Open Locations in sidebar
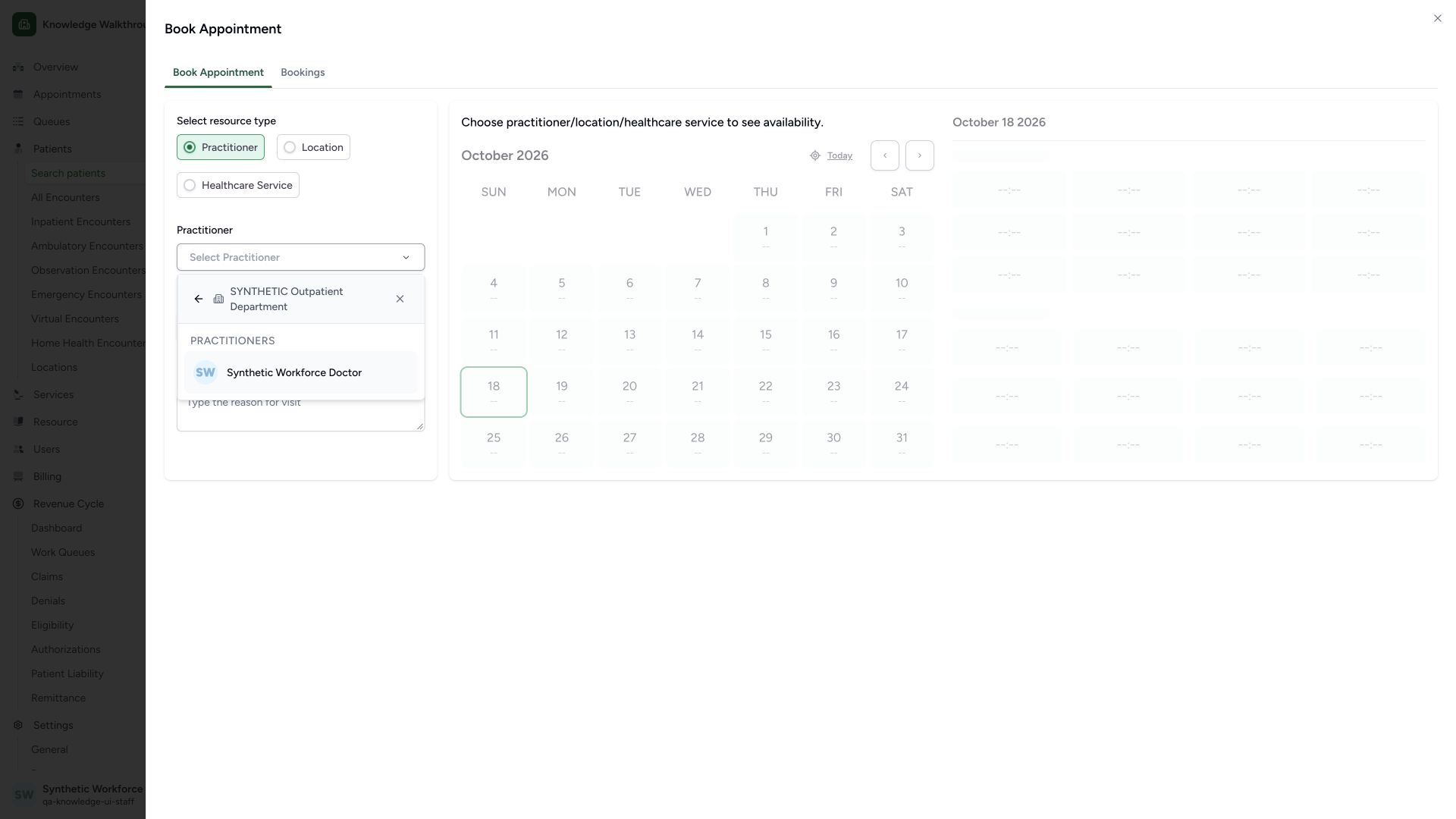This screenshot has width=1456, height=819. tap(54, 367)
